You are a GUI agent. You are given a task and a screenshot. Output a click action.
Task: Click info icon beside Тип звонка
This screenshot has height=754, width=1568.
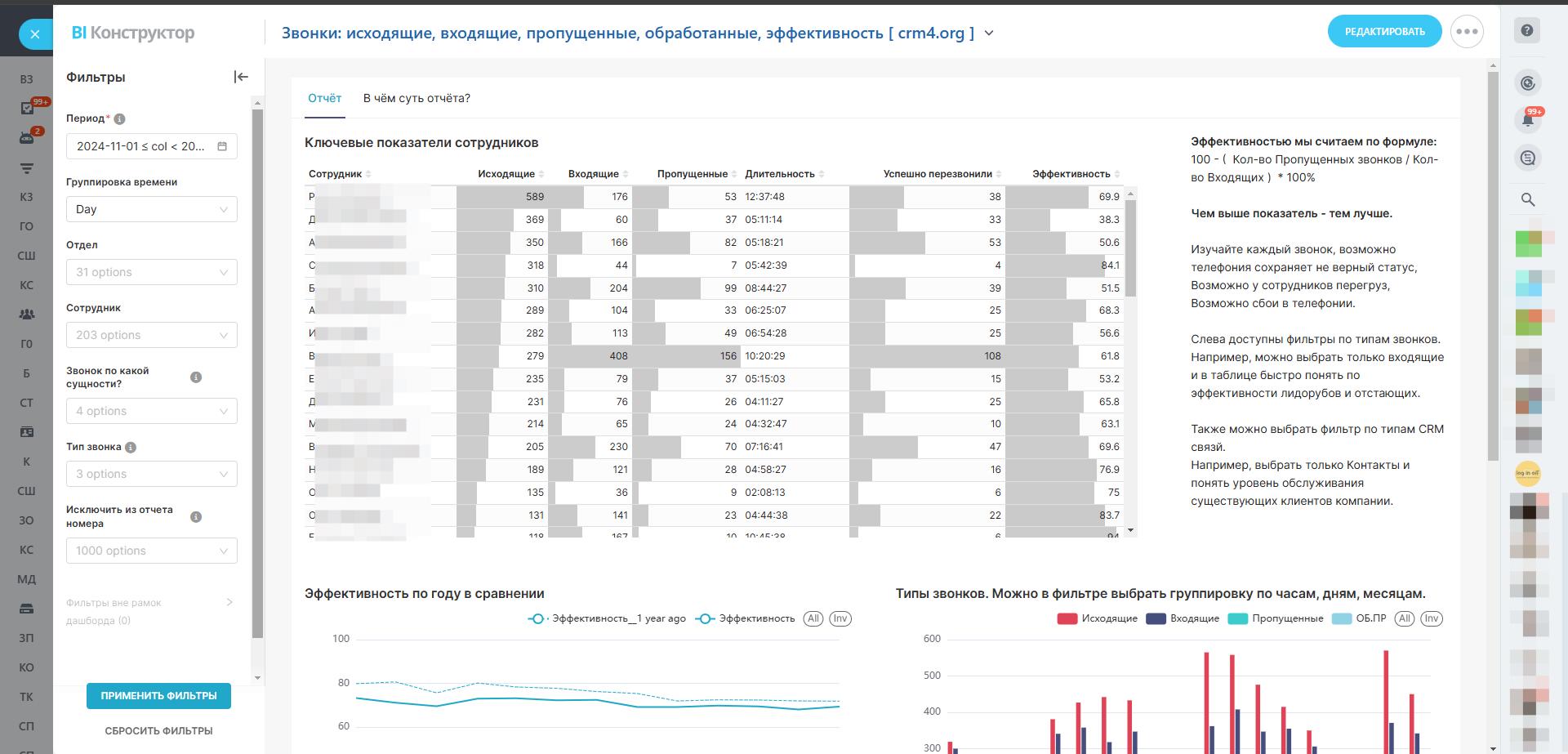(131, 448)
